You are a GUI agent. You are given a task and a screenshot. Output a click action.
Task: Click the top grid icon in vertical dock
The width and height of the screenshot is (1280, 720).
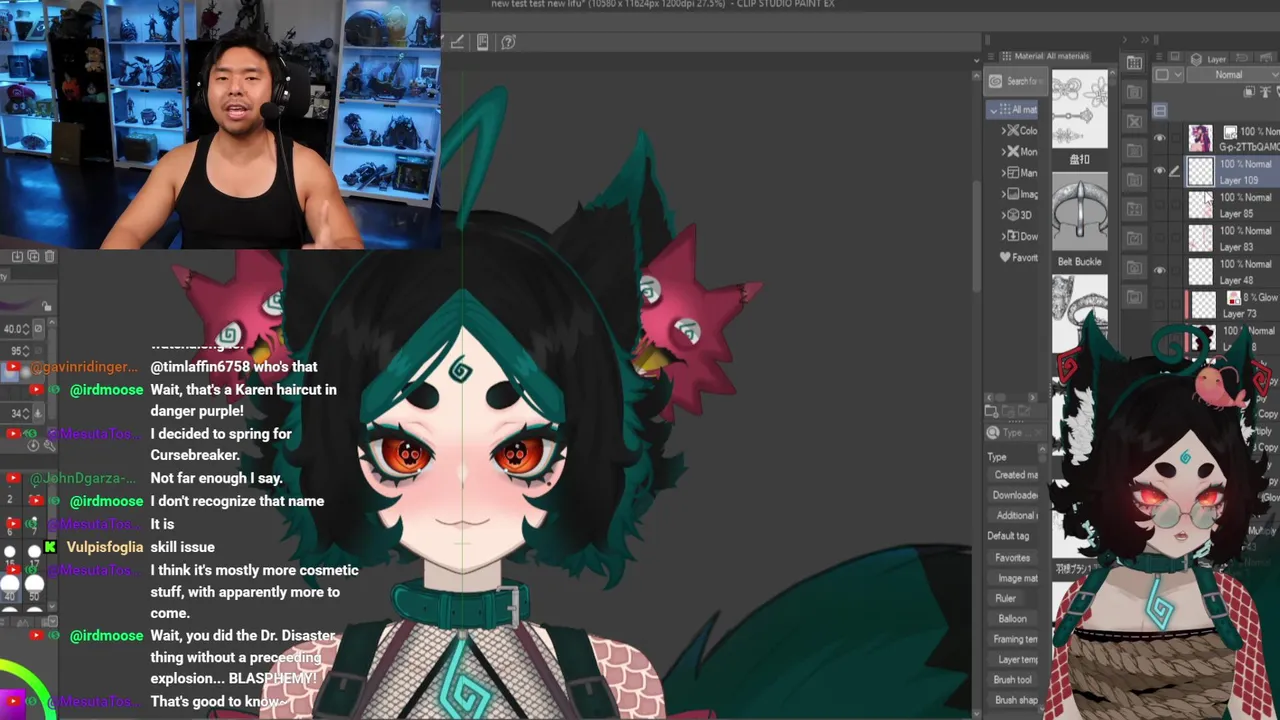(x=1134, y=63)
